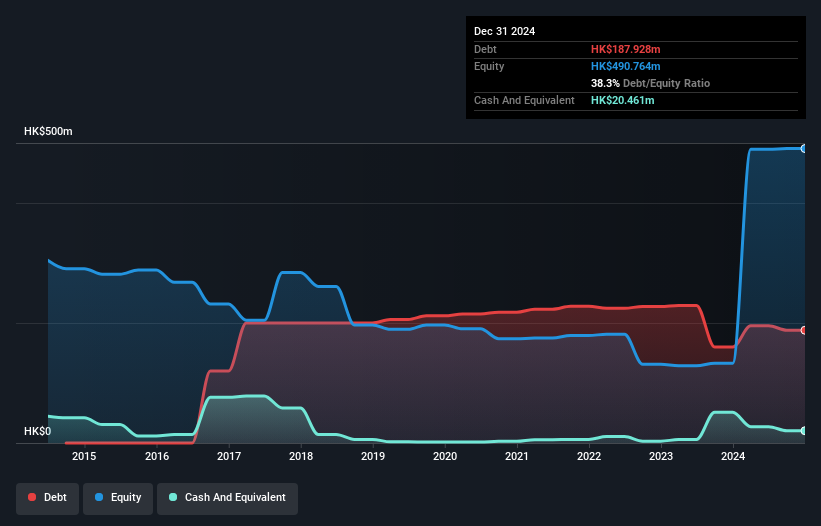Select the Equity endpoint marker at Dec 2024
Viewport: 821px width, 526px height.
pos(804,149)
